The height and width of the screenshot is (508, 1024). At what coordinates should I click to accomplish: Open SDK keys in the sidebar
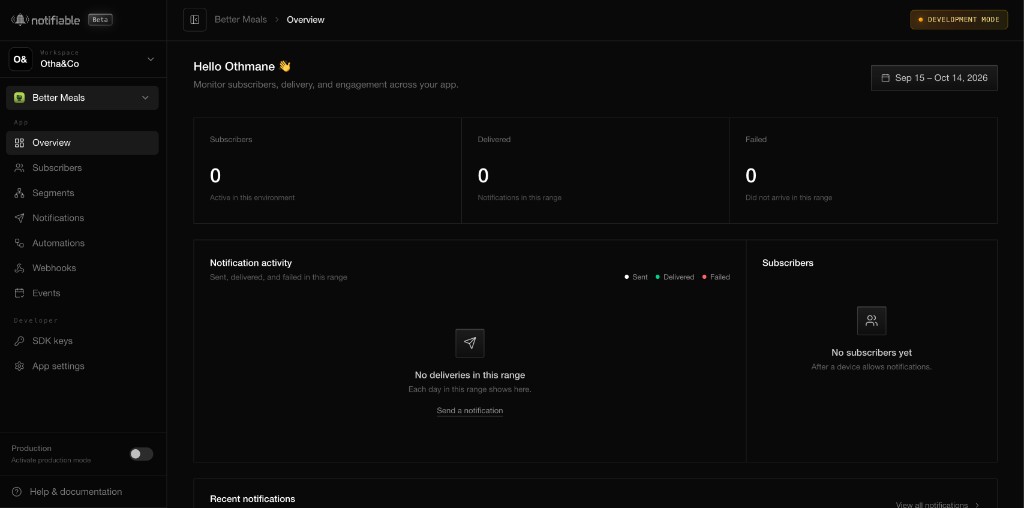pos(82,341)
